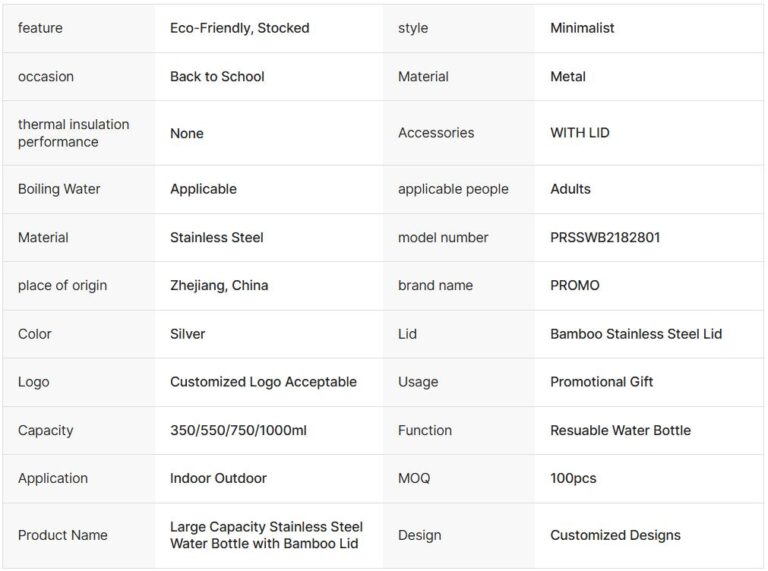Select the 'Minimalist' style value
The width and height of the screenshot is (768, 571).
[582, 28]
